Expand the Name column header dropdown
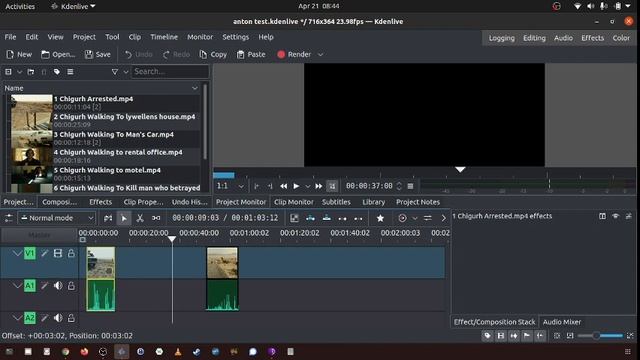Image resolution: width=640 pixels, height=360 pixels. tap(195, 88)
